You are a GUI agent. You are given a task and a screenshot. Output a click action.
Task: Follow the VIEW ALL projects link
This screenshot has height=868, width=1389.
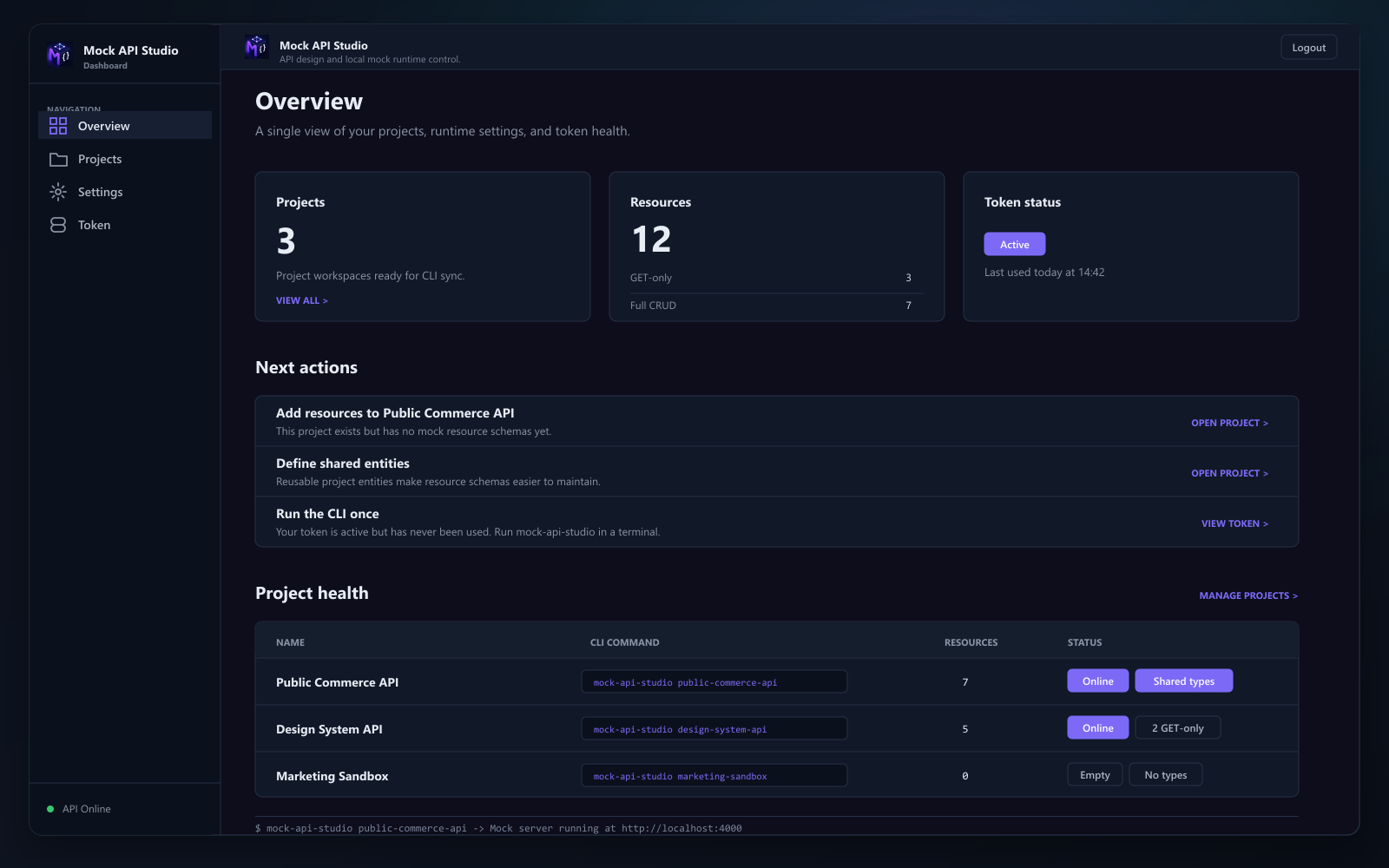tap(301, 300)
